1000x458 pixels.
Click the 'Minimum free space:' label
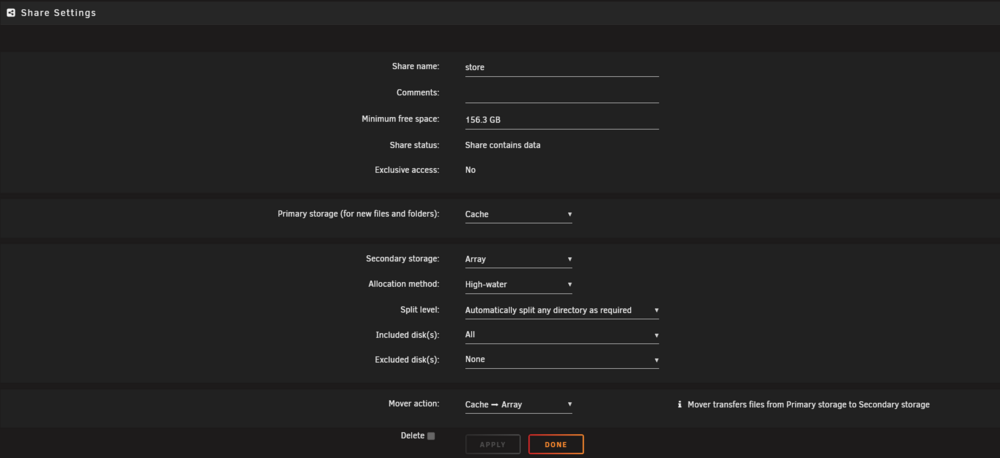click(x=401, y=119)
